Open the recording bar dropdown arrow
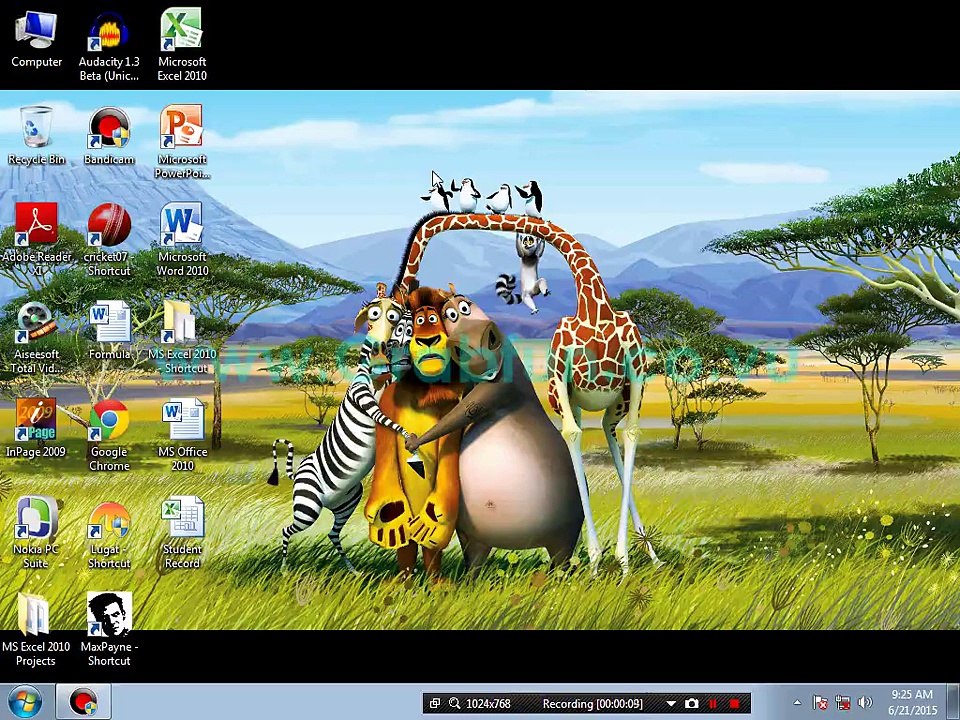The width and height of the screenshot is (960, 720). pyautogui.click(x=670, y=704)
